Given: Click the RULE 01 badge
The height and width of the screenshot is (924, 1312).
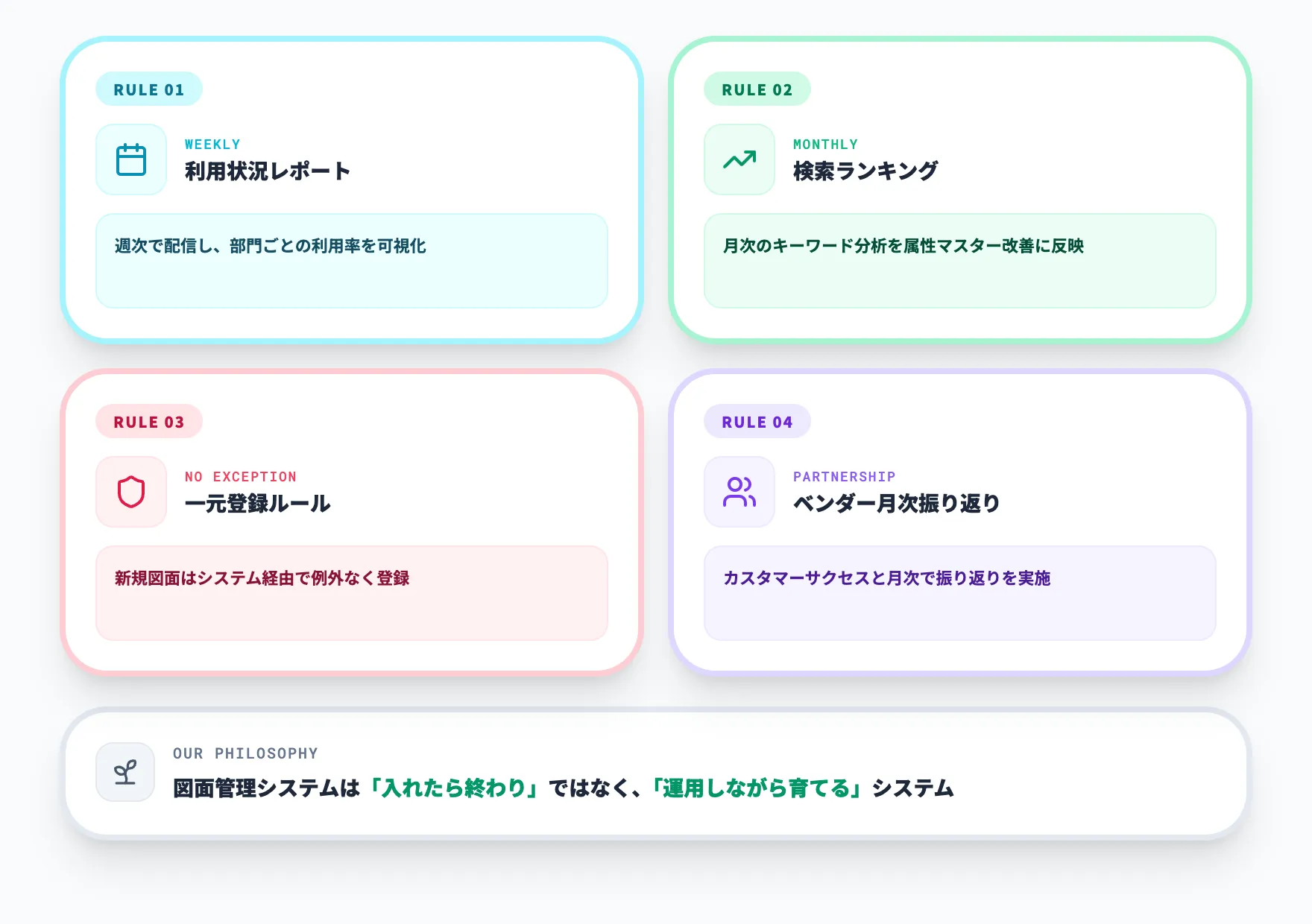Looking at the screenshot, I should point(148,89).
